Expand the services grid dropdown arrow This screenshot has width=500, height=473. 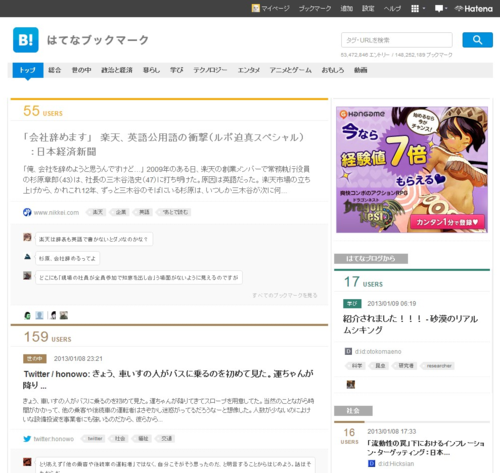pos(424,9)
